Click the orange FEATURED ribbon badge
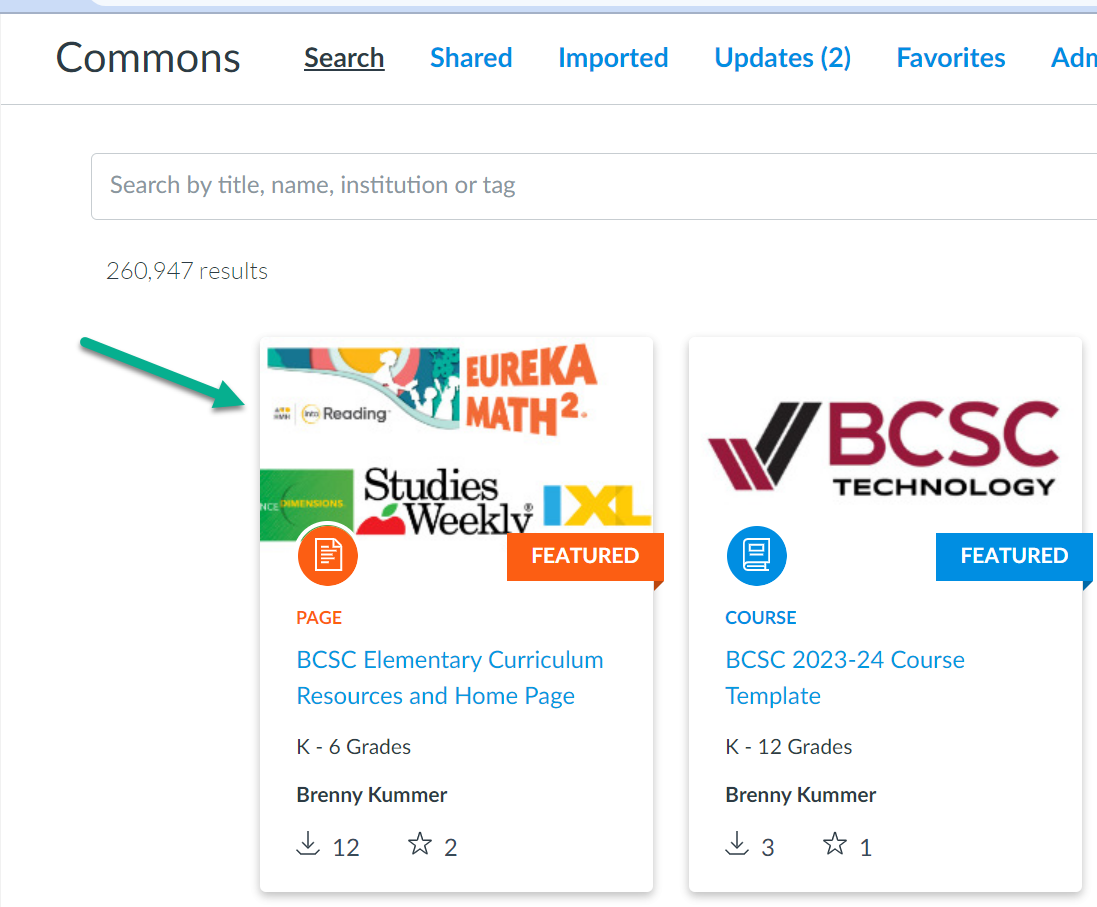 585,557
